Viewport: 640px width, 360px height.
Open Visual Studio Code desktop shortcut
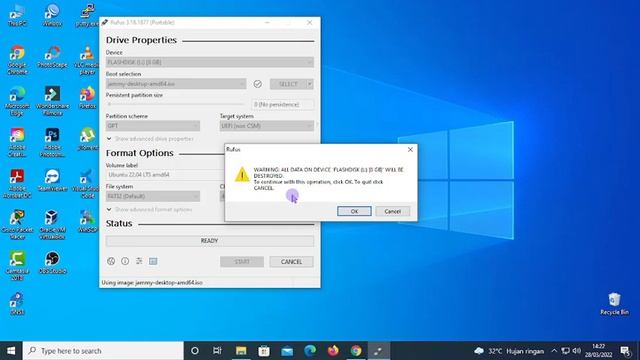pyautogui.click(x=86, y=184)
